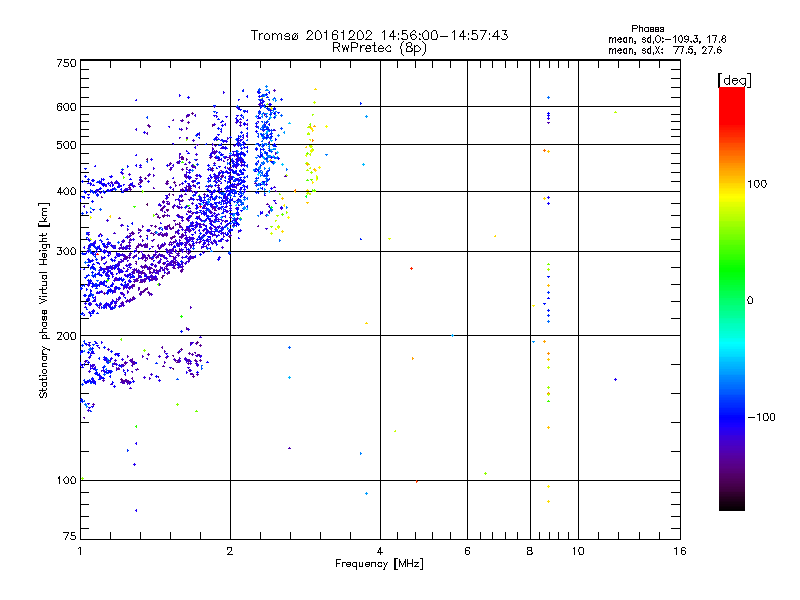800x600 pixels.
Task: Click the color bar tick label "-100"
Action: pyautogui.click(x=761, y=417)
